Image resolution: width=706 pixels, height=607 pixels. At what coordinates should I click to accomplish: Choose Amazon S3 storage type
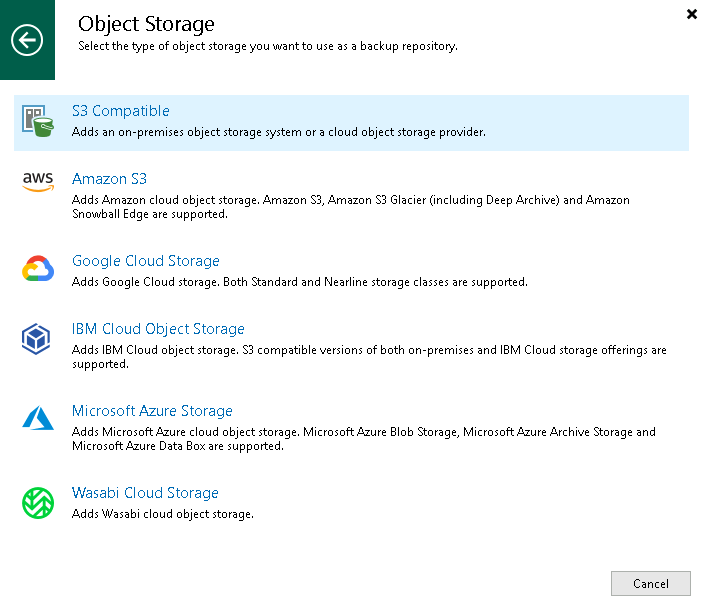109,179
